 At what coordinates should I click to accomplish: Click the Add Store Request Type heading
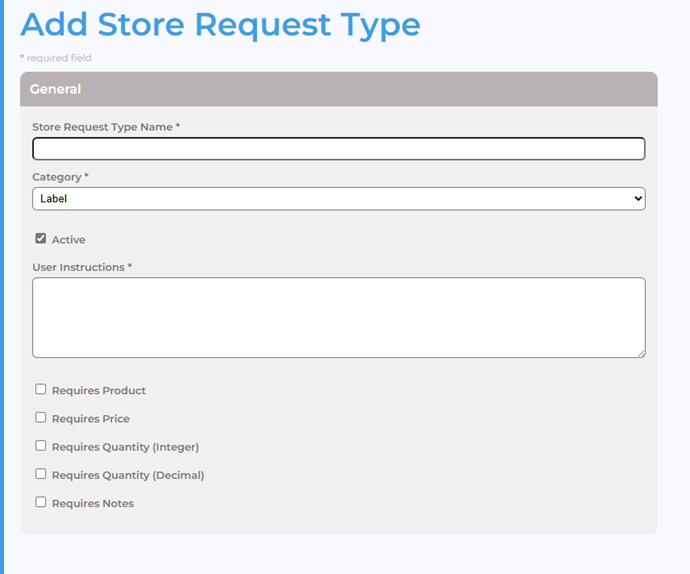pyautogui.click(x=220, y=24)
